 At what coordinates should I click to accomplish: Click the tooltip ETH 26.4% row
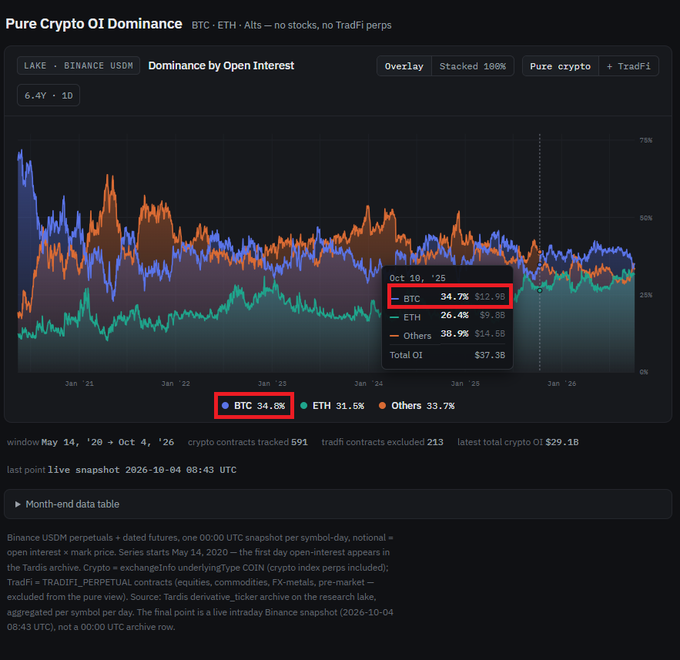click(x=448, y=316)
